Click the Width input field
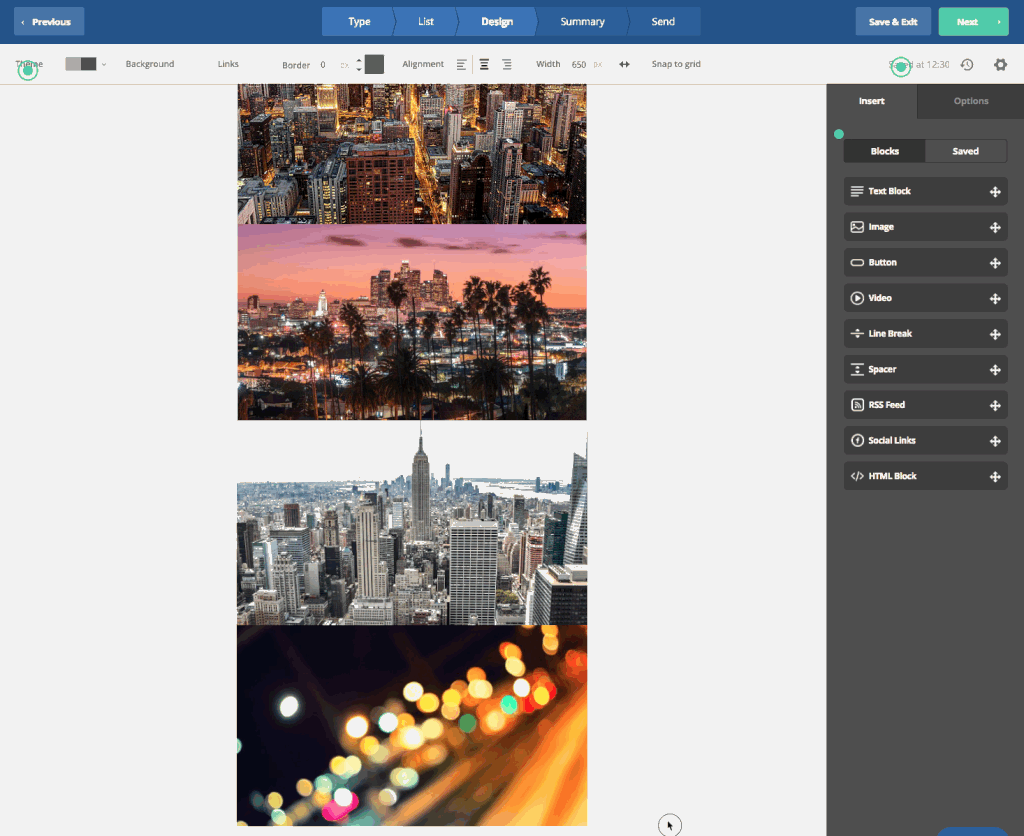This screenshot has width=1024, height=836. coord(579,64)
